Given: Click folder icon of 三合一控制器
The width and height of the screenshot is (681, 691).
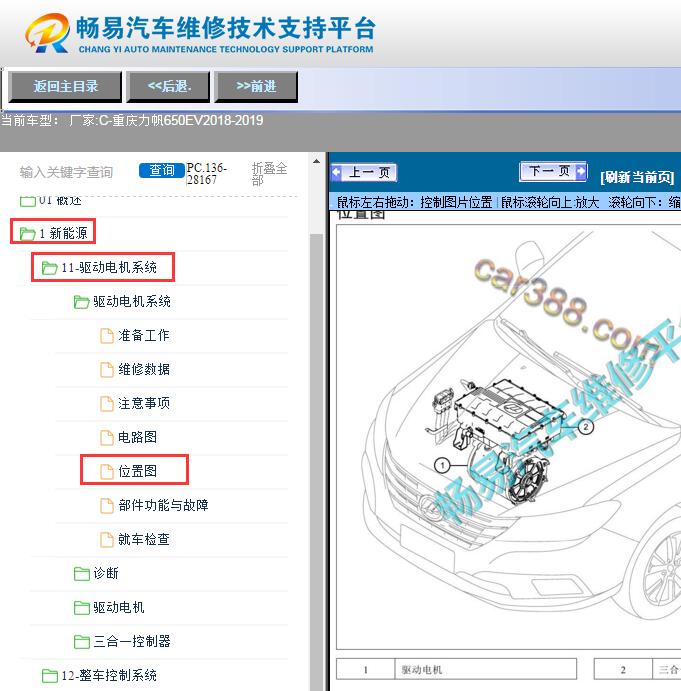Looking at the screenshot, I should click(x=82, y=642).
